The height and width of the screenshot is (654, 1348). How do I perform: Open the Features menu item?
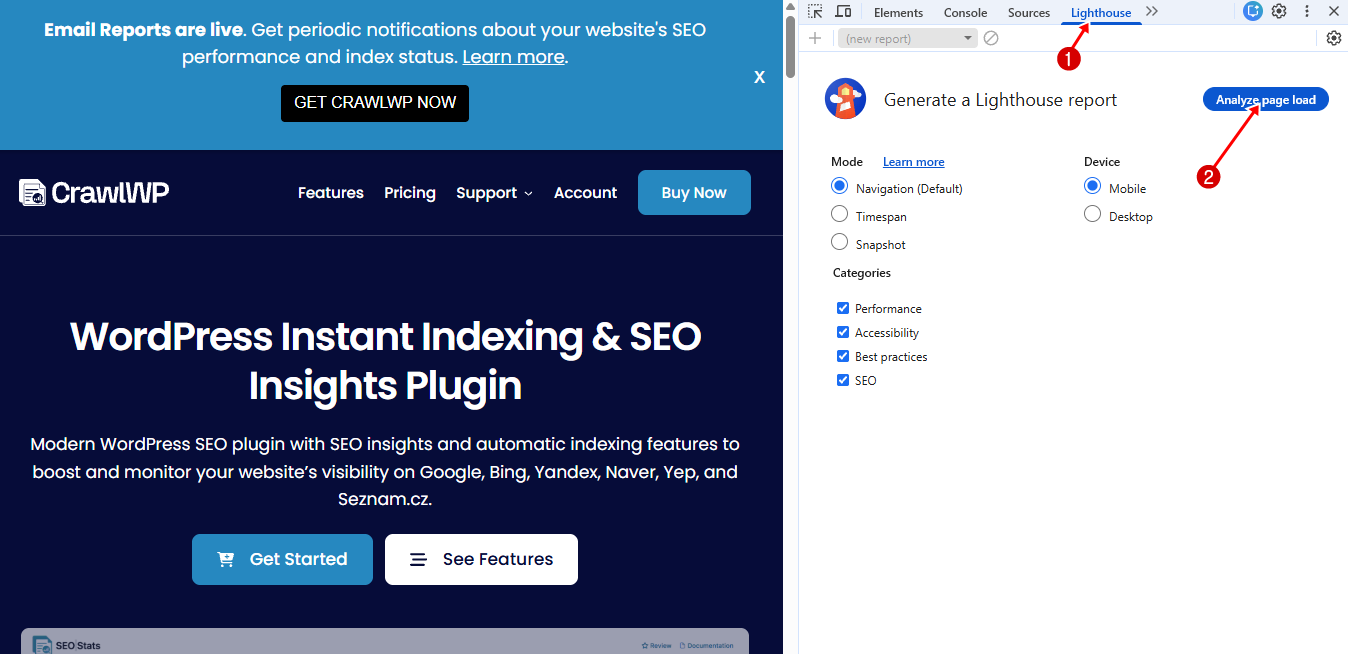click(331, 193)
